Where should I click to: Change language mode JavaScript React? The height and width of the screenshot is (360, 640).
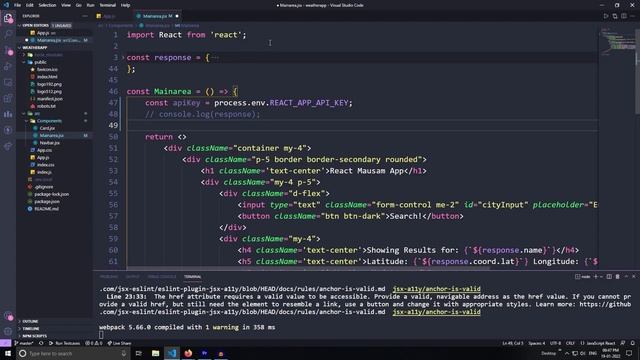[x=598, y=343]
